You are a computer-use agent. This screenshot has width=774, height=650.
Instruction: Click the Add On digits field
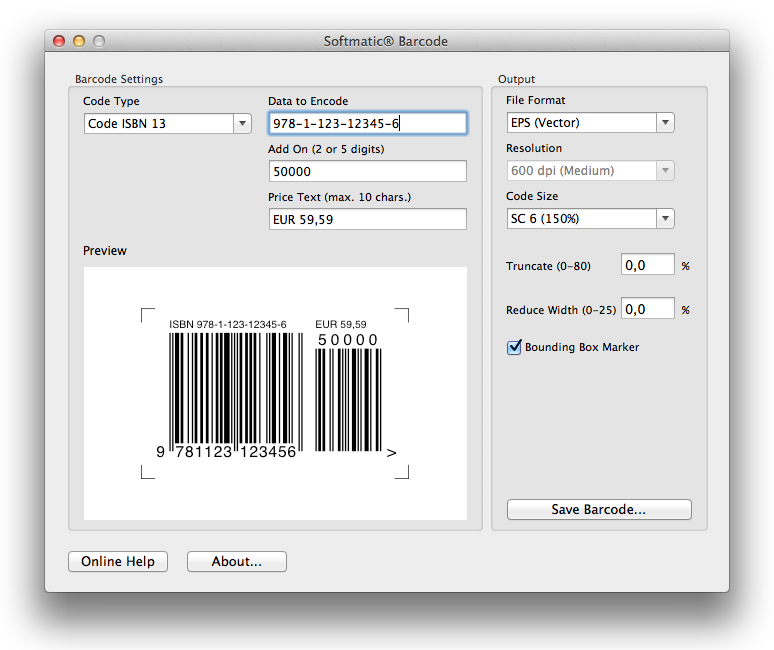(367, 171)
